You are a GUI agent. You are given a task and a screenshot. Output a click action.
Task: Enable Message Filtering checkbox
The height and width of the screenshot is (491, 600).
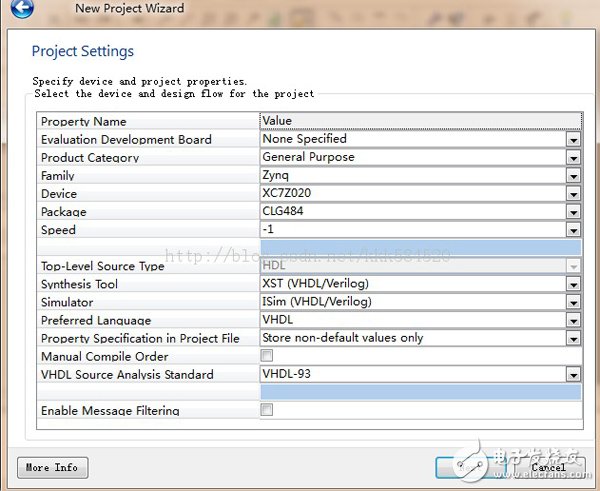coord(267,410)
